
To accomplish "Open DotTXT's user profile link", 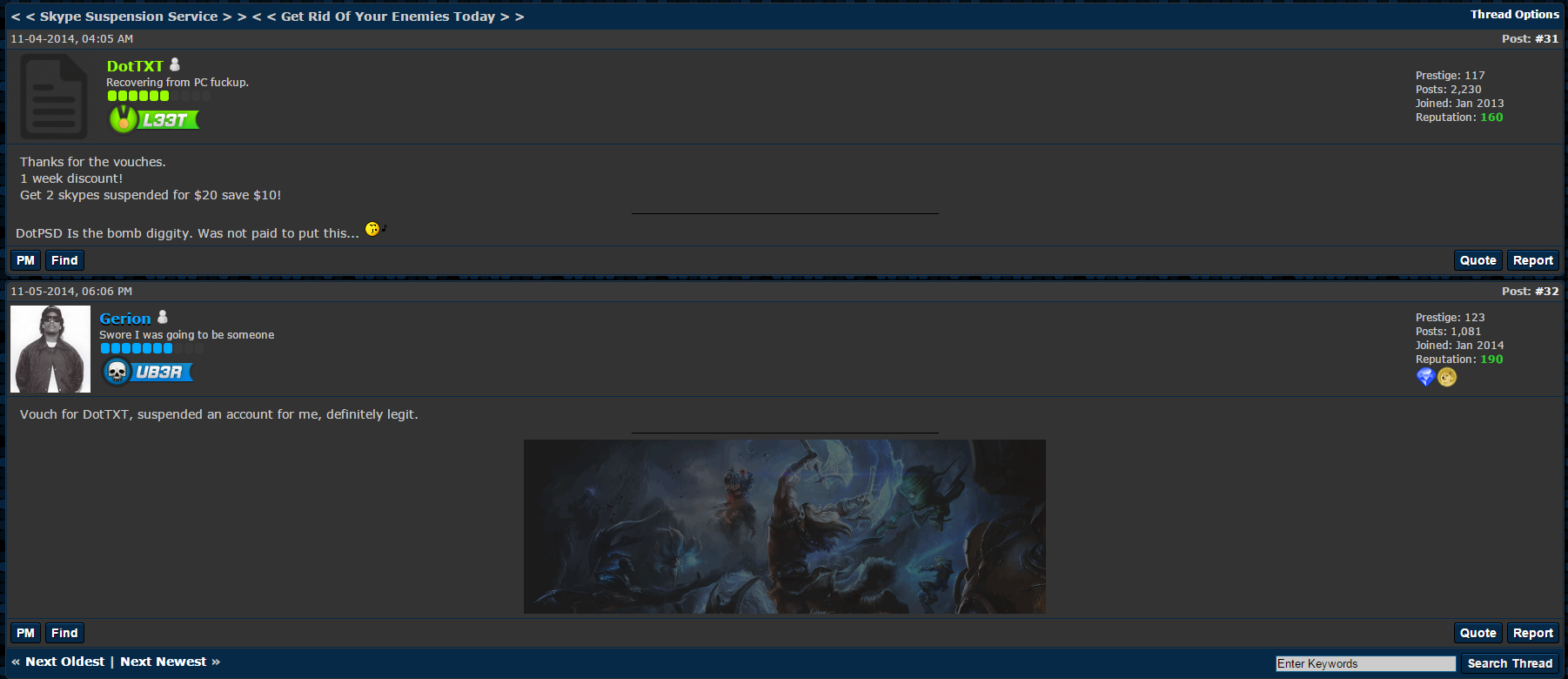I will (x=135, y=66).
